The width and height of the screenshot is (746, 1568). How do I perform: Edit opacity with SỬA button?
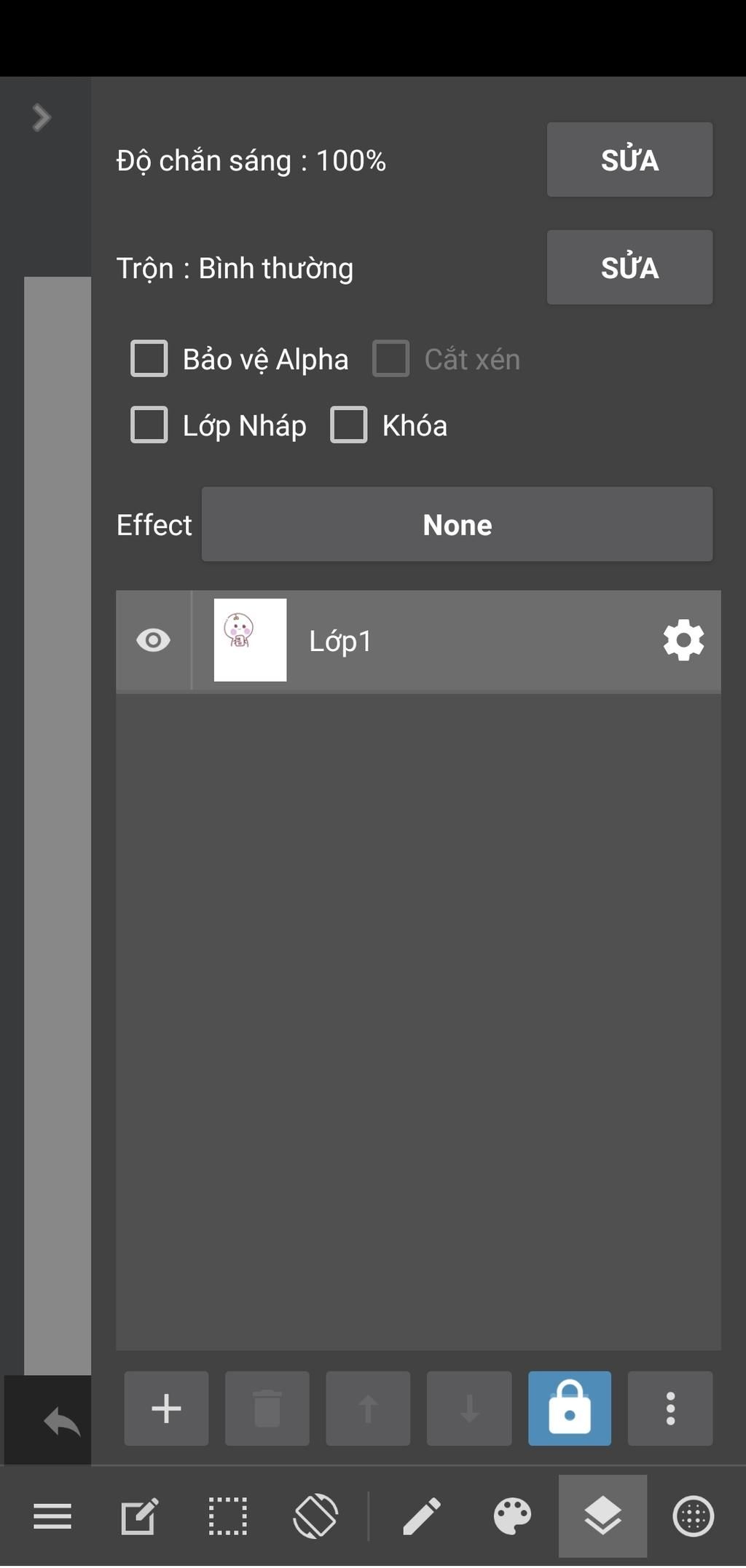629,160
